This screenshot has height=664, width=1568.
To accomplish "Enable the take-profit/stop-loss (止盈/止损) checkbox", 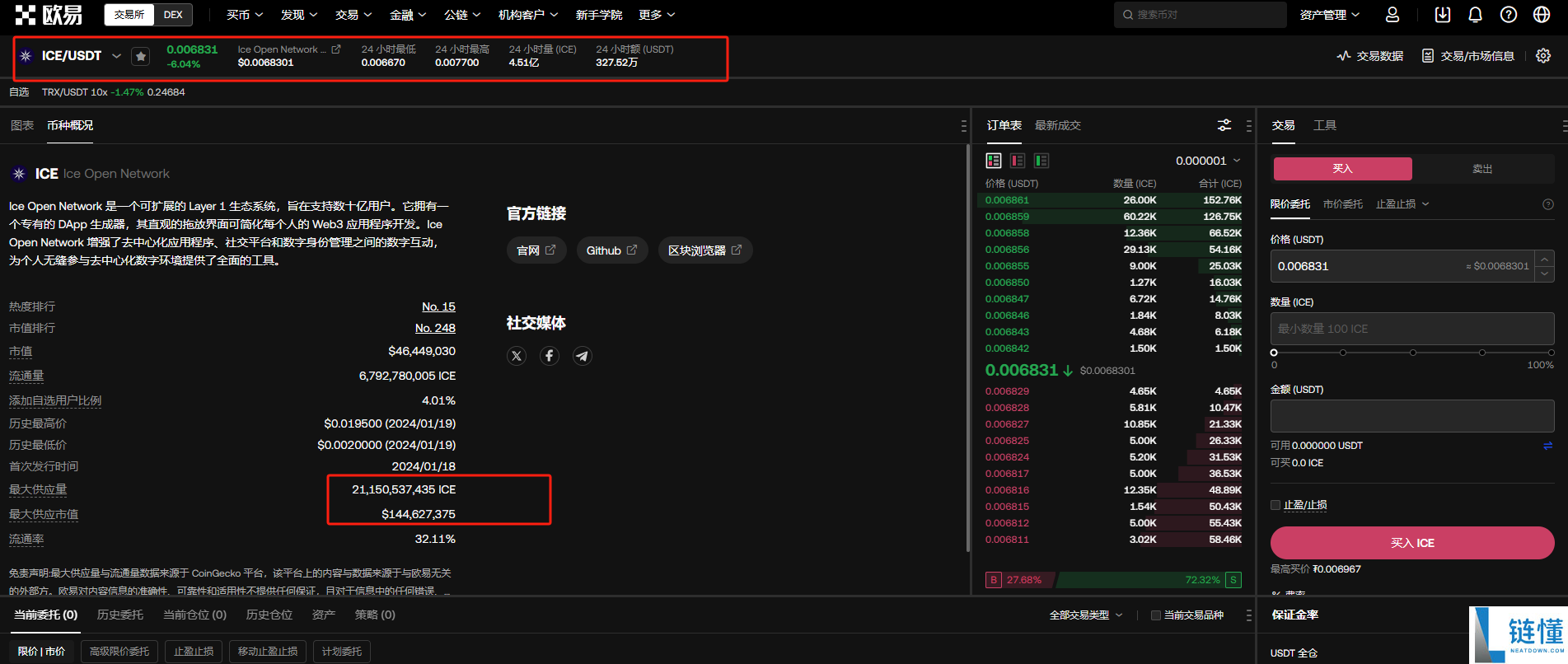I will point(1275,505).
